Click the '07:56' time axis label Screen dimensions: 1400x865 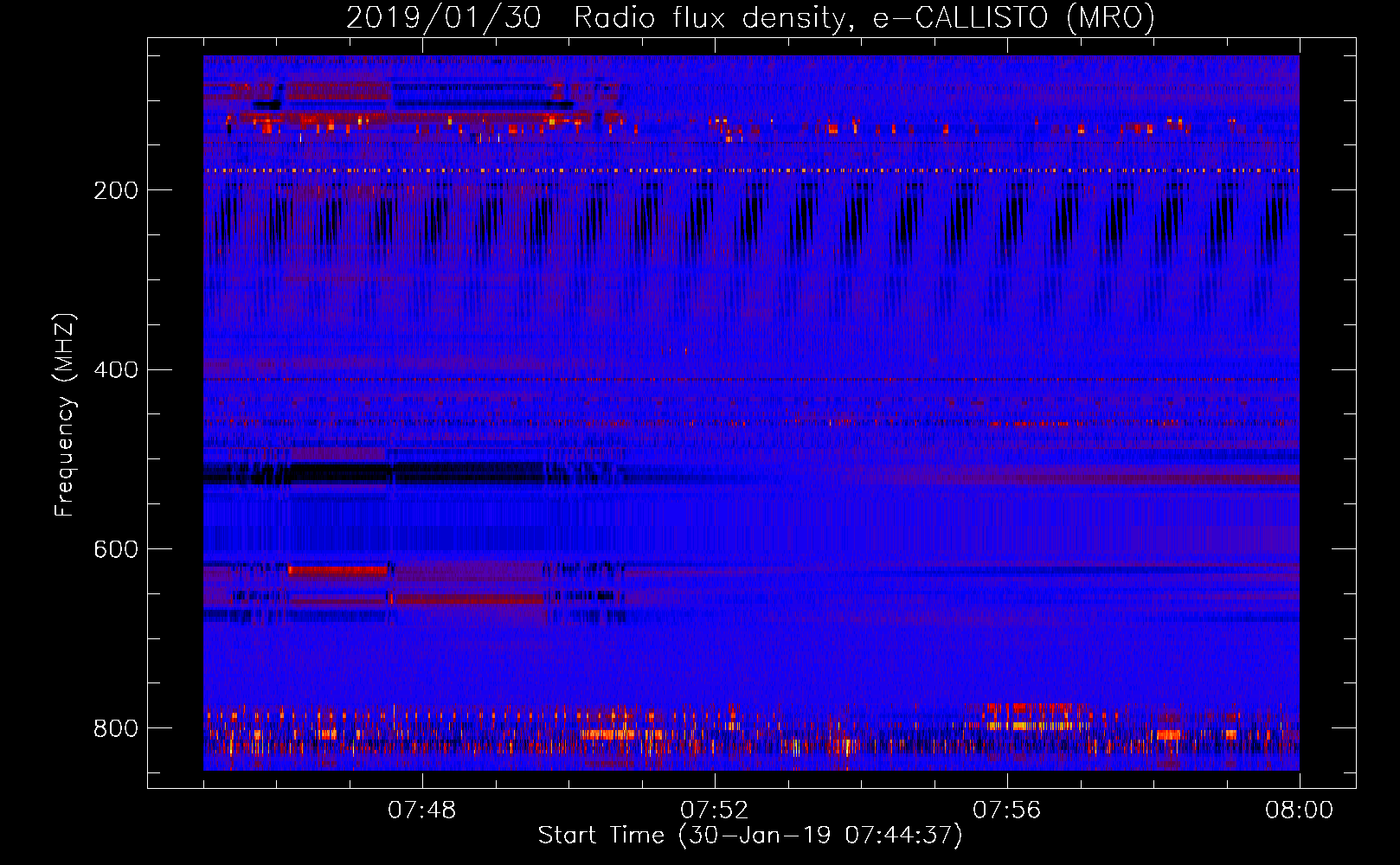pos(1006,811)
